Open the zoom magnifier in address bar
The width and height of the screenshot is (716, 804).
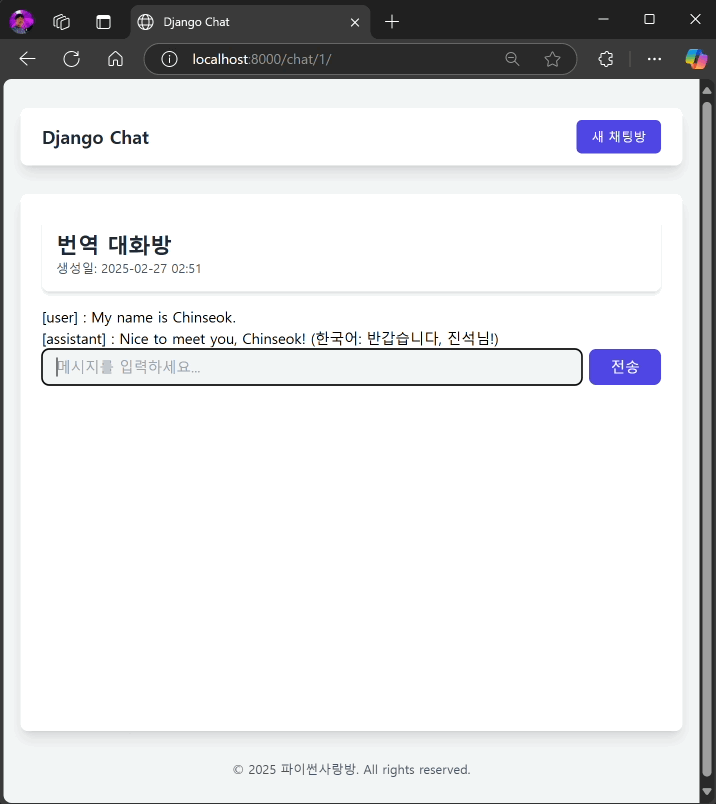(512, 59)
